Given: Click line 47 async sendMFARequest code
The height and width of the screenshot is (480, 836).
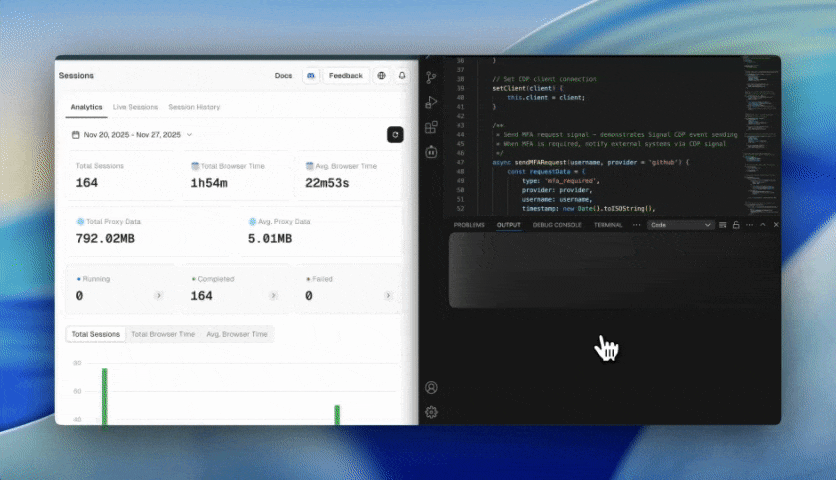Looking at the screenshot, I should click(x=590, y=162).
